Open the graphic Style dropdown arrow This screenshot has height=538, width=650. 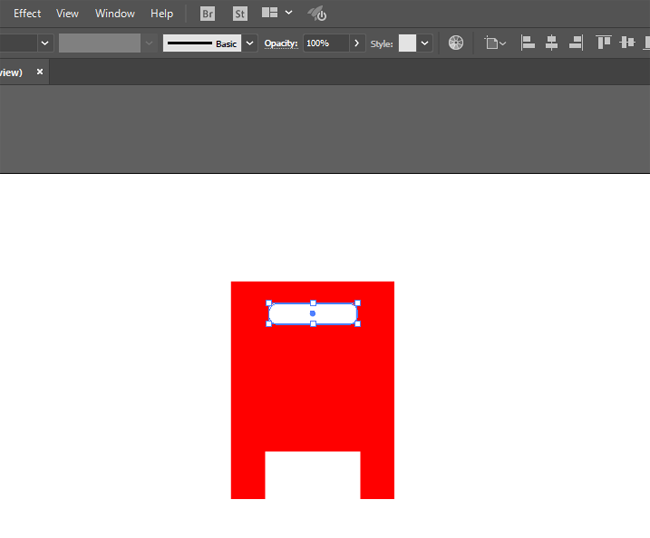(424, 43)
